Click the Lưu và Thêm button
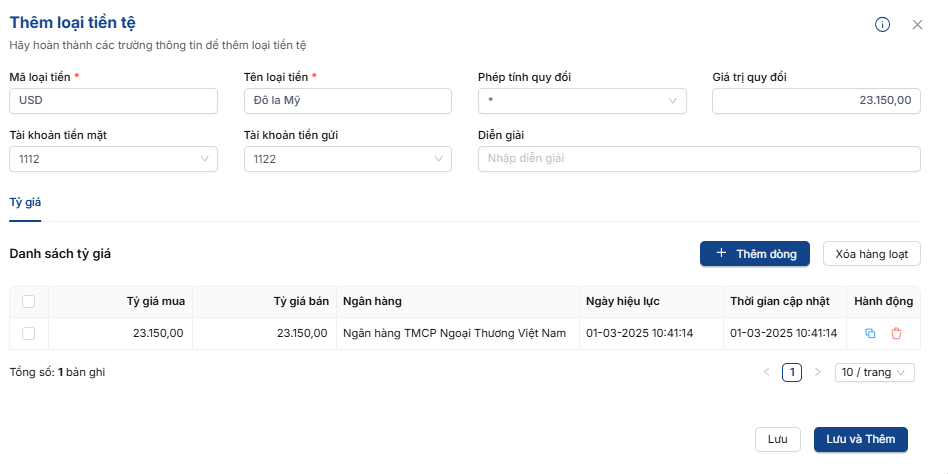The height and width of the screenshot is (474, 948). pos(860,439)
